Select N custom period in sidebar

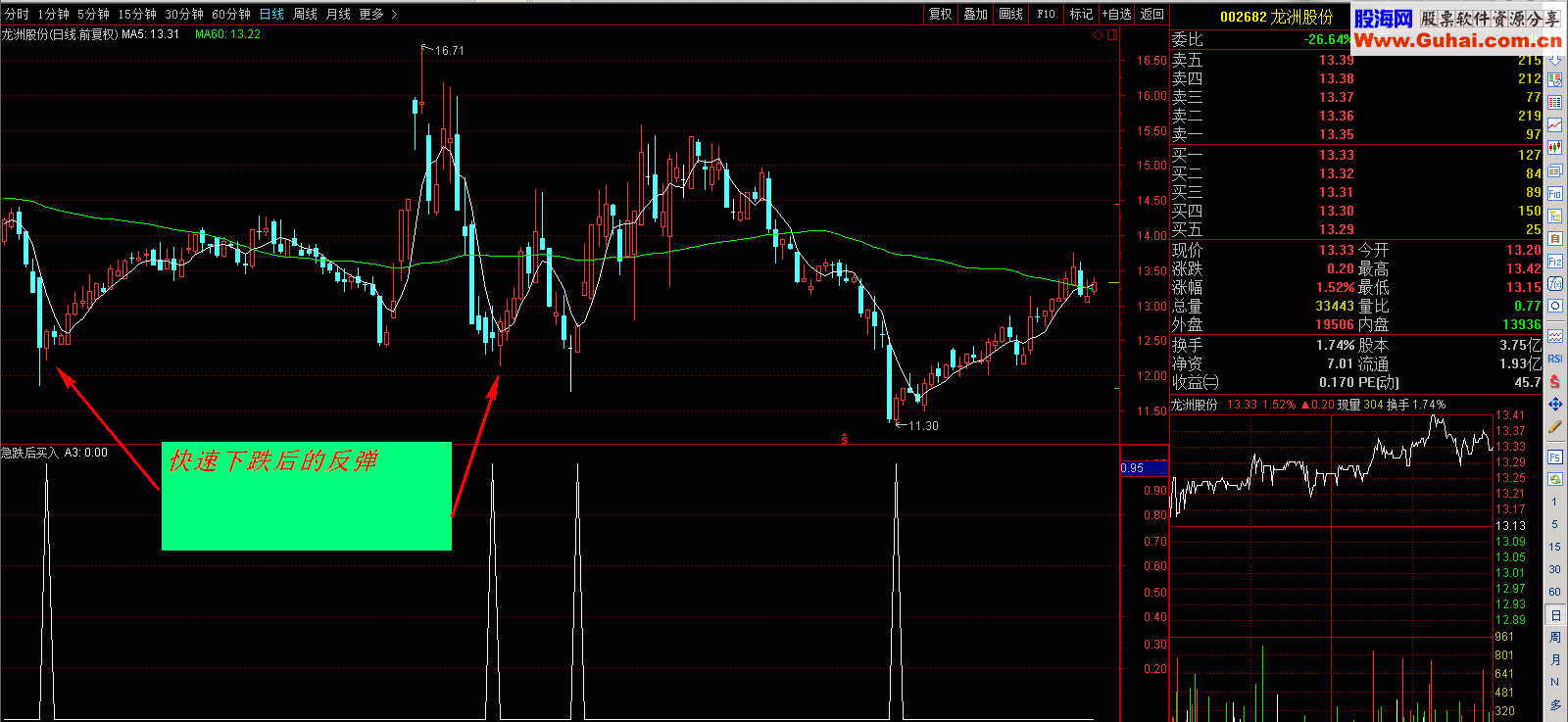[1555, 682]
